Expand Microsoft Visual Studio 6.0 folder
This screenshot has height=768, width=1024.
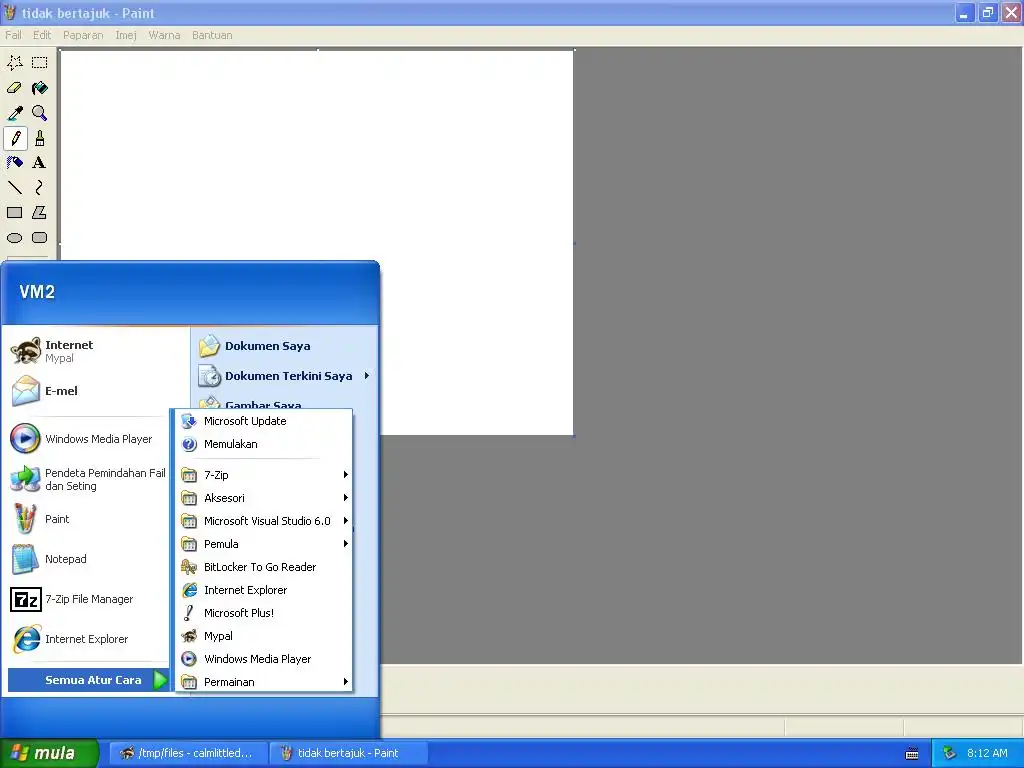pos(264,521)
